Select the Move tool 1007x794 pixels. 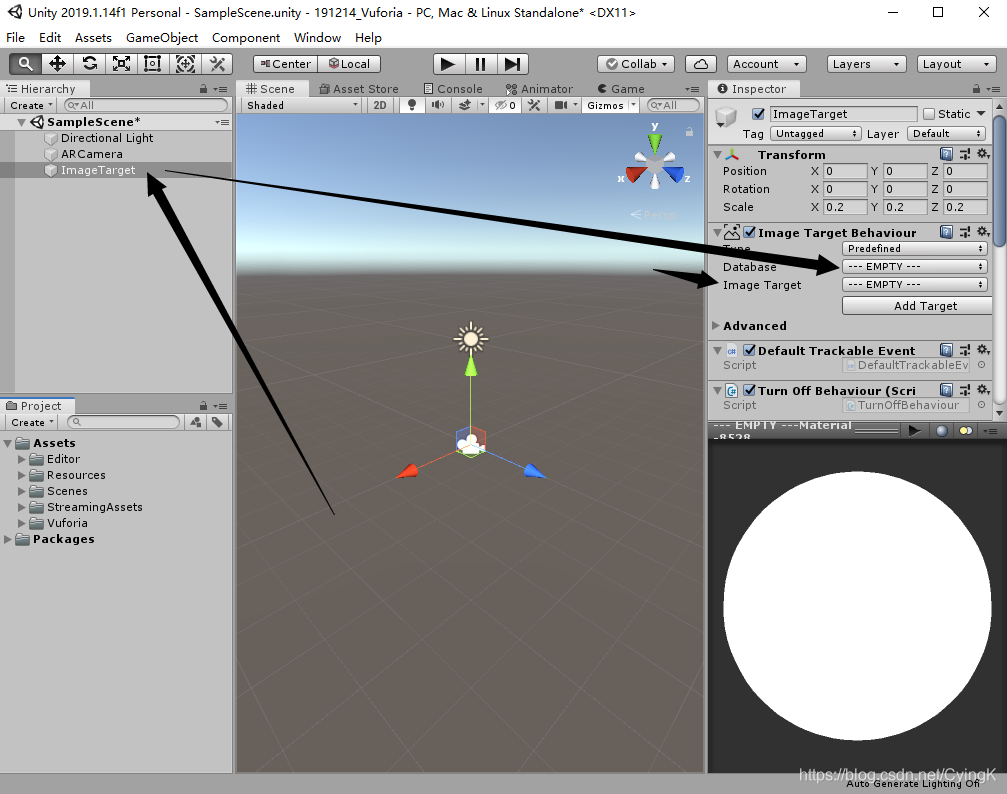point(57,64)
